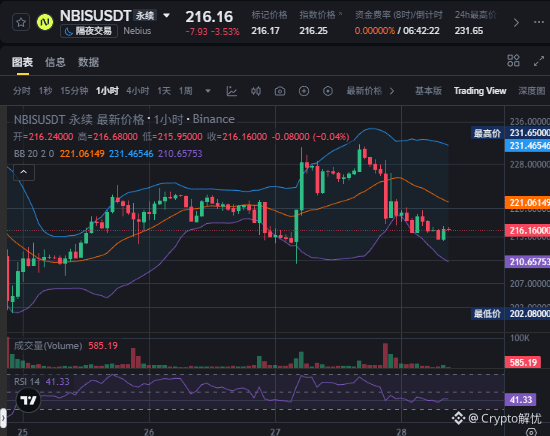Switch to the 图表 chart tab
This screenshot has width=550, height=436.
coord(22,62)
